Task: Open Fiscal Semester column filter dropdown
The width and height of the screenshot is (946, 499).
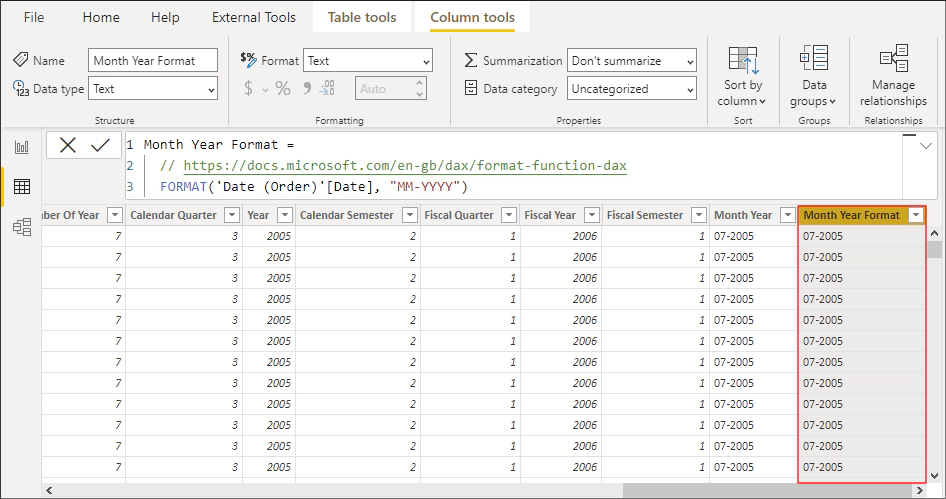Action: 699,215
